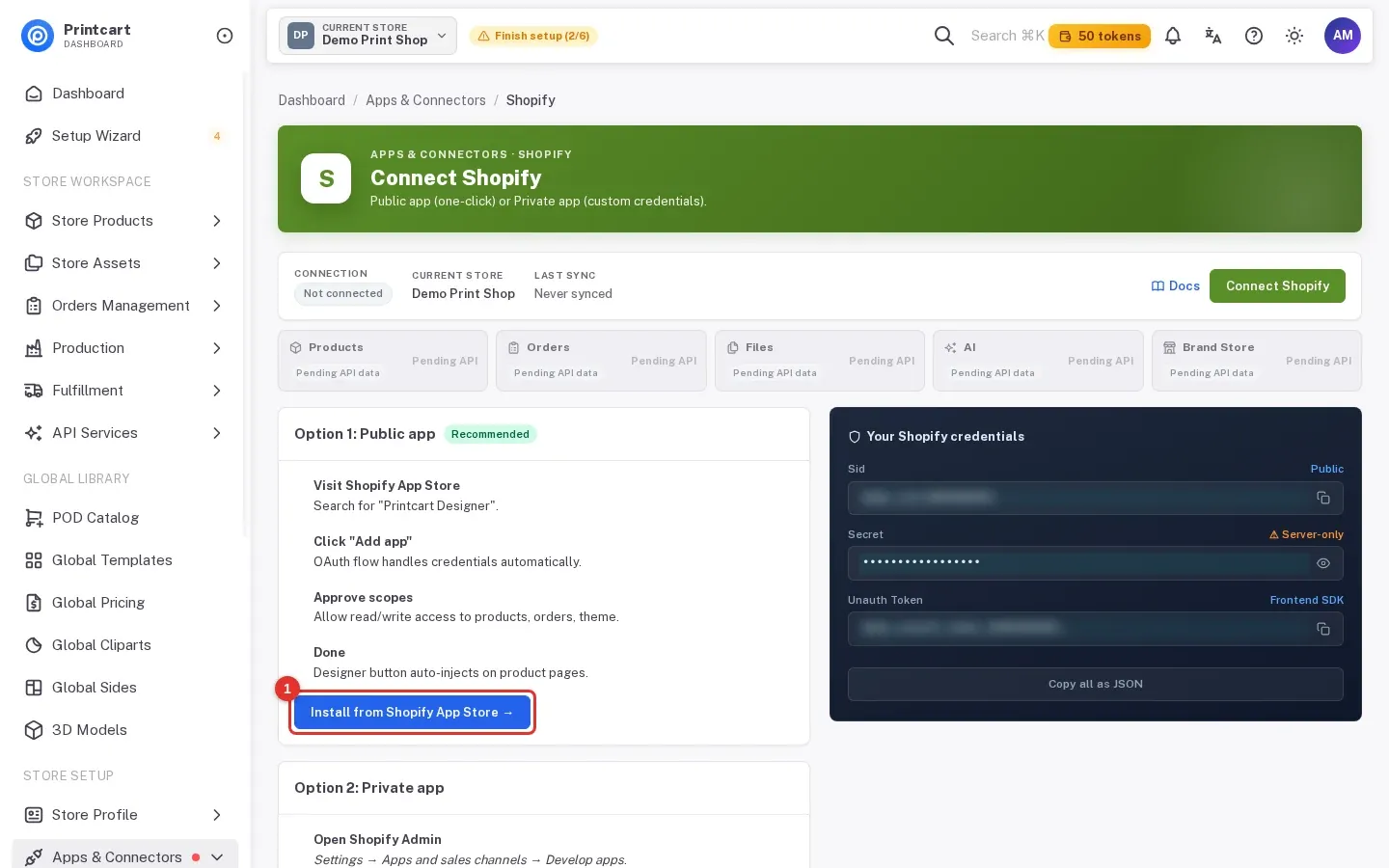
Task: Open POD Catalog
Action: tap(124, 518)
